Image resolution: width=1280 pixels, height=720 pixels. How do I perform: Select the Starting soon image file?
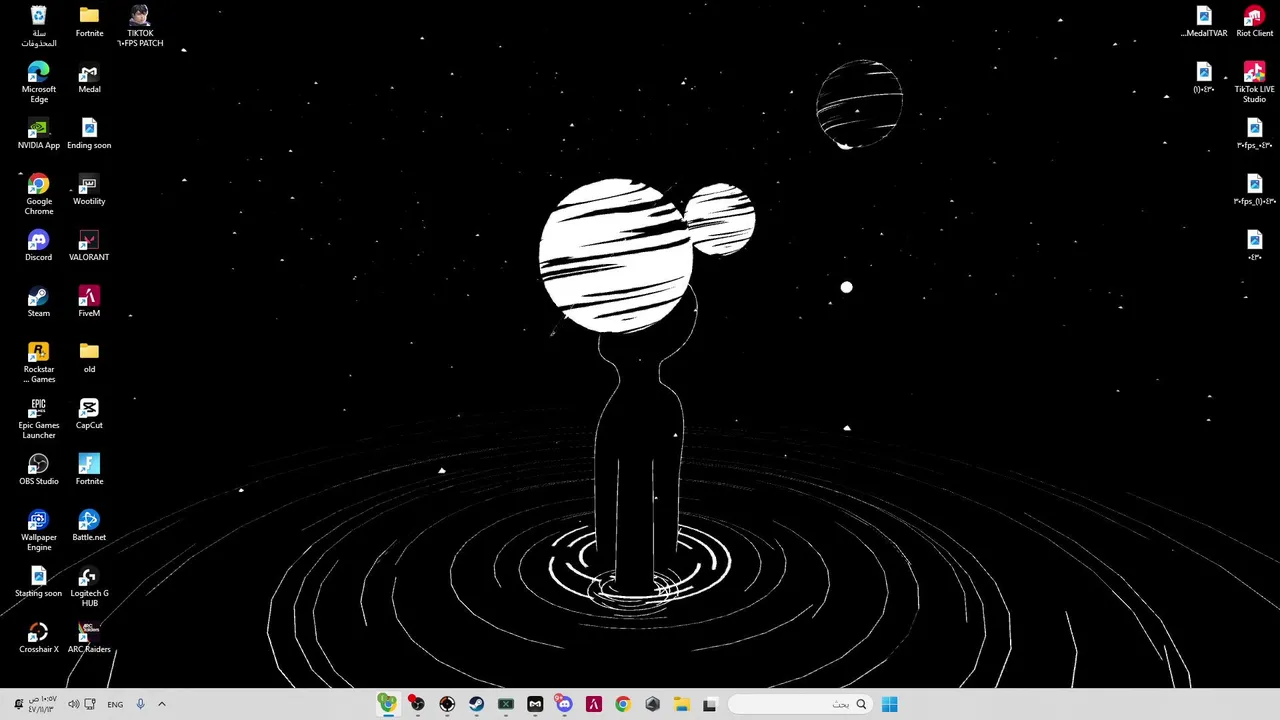38,581
